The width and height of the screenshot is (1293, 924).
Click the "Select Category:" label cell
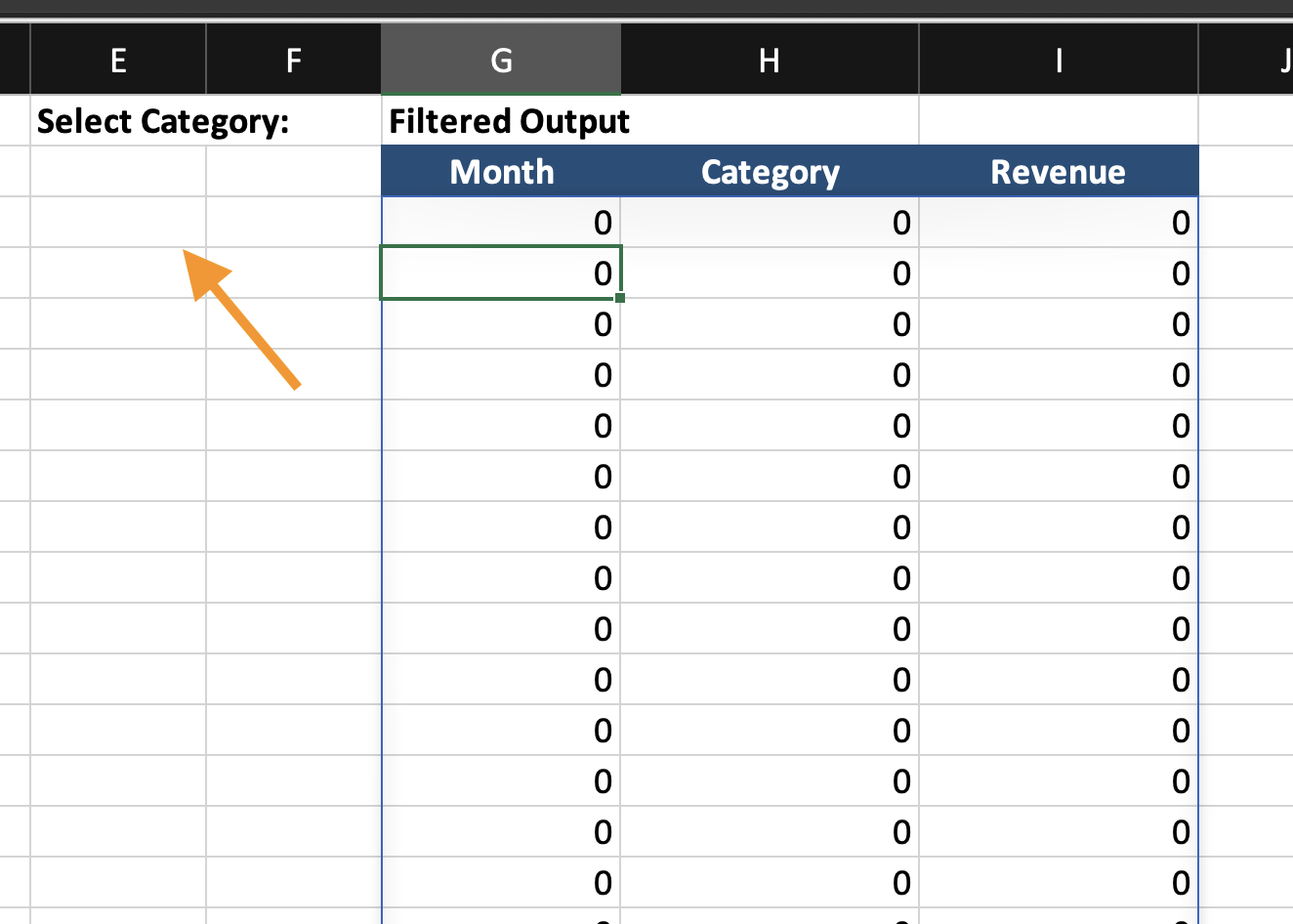pyautogui.click(x=162, y=122)
